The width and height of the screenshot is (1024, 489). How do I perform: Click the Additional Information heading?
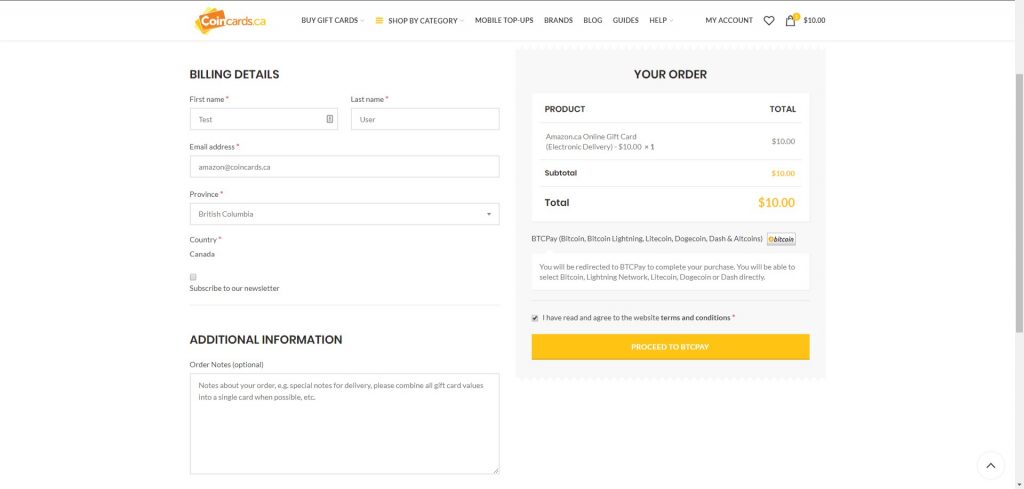tap(266, 339)
